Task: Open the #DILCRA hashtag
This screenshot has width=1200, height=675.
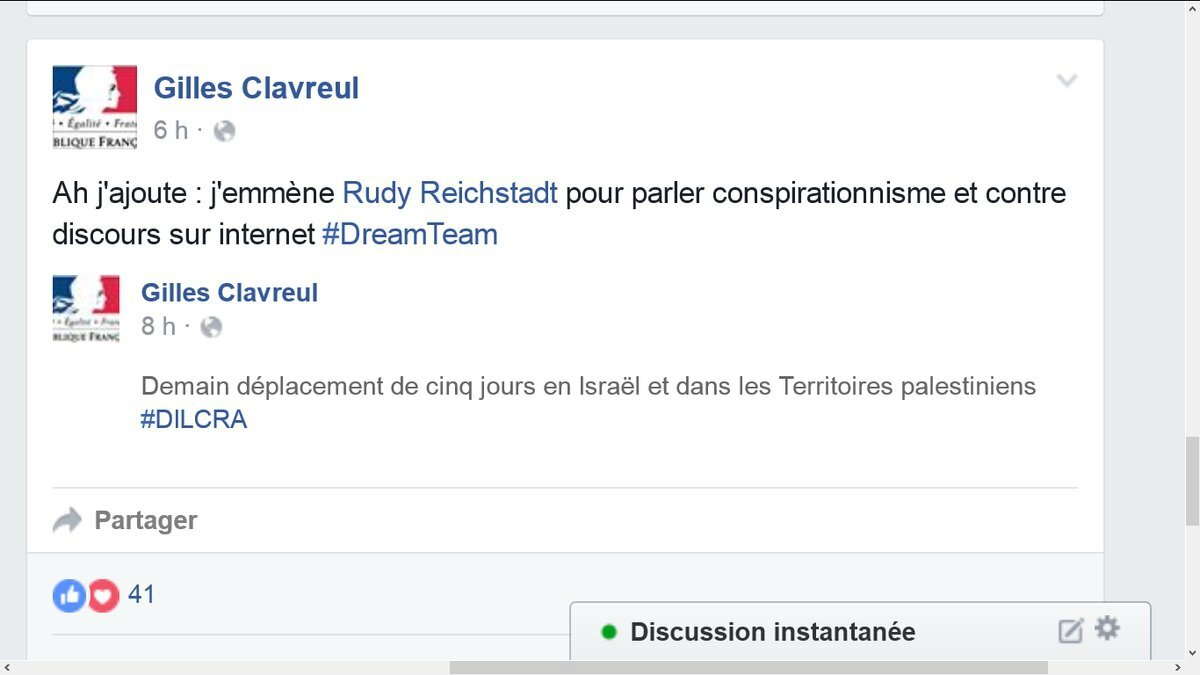Action: click(x=194, y=420)
